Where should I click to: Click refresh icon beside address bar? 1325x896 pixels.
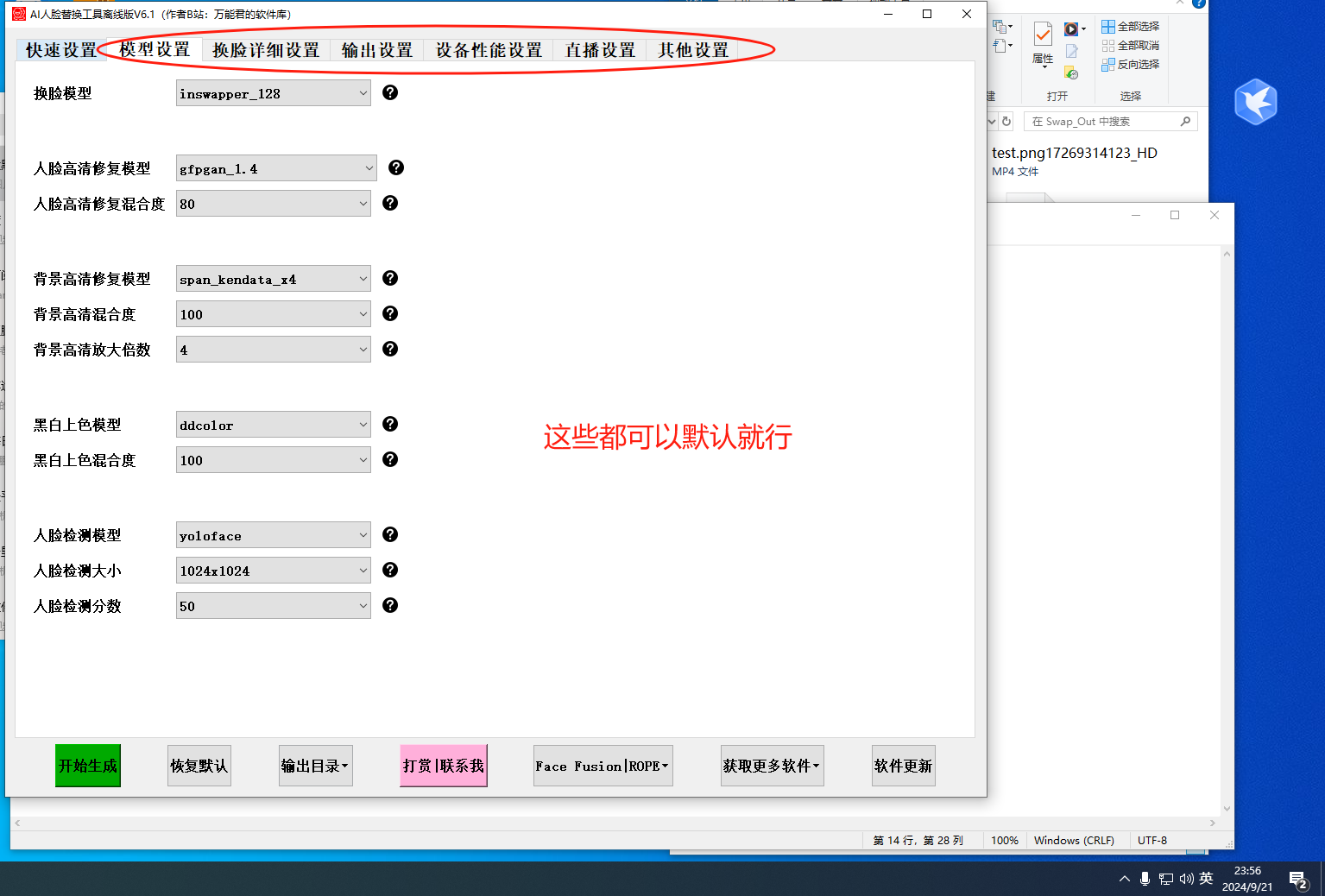point(1006,121)
